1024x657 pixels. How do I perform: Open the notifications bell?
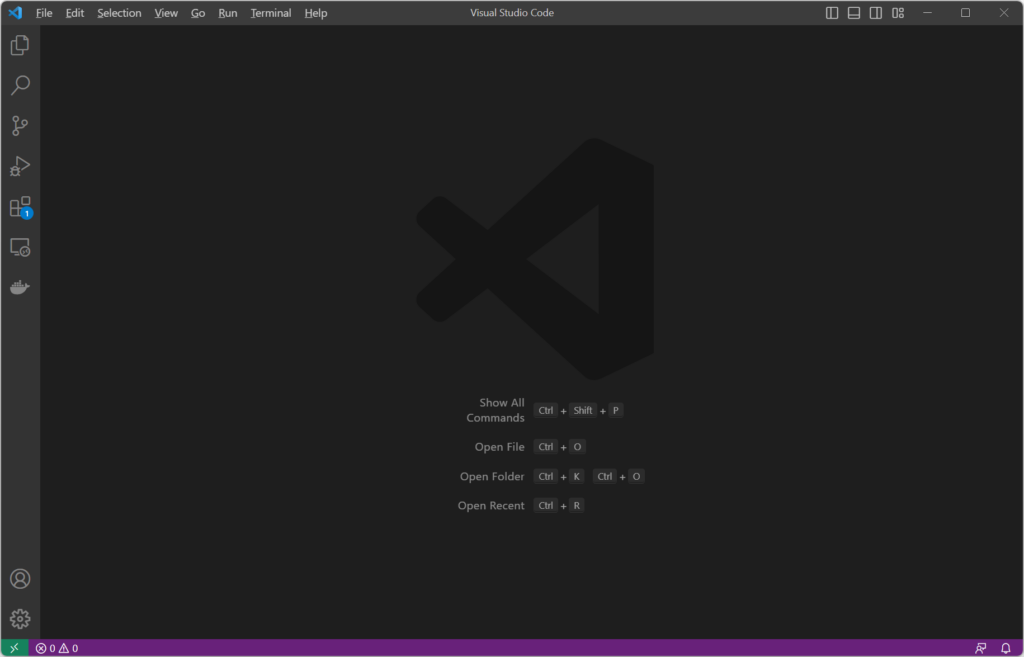click(1006, 648)
